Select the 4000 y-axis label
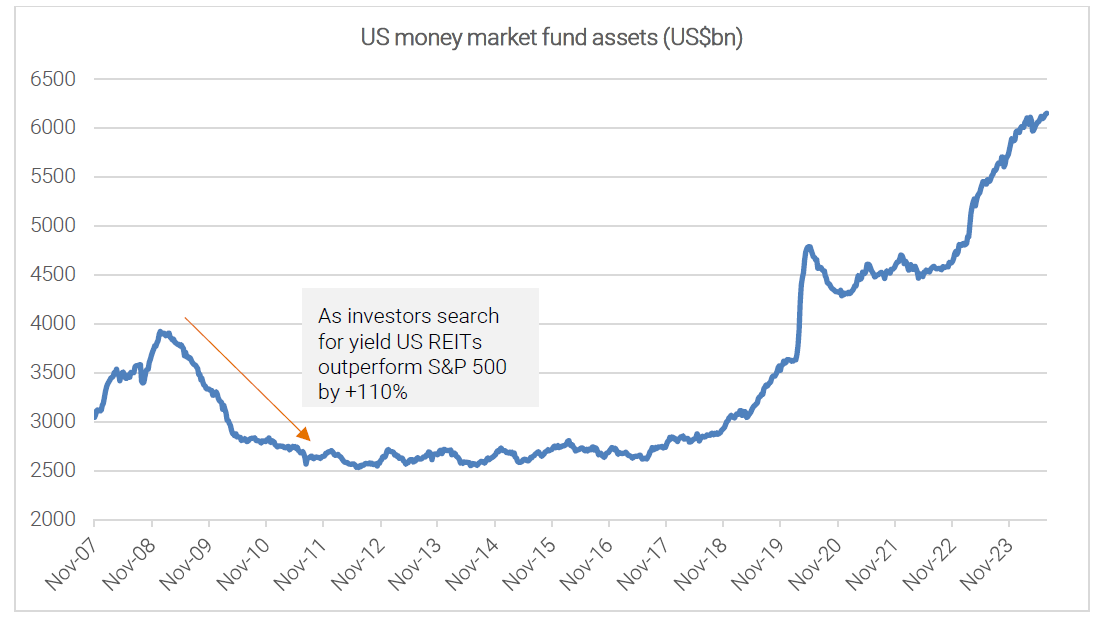 point(56,324)
